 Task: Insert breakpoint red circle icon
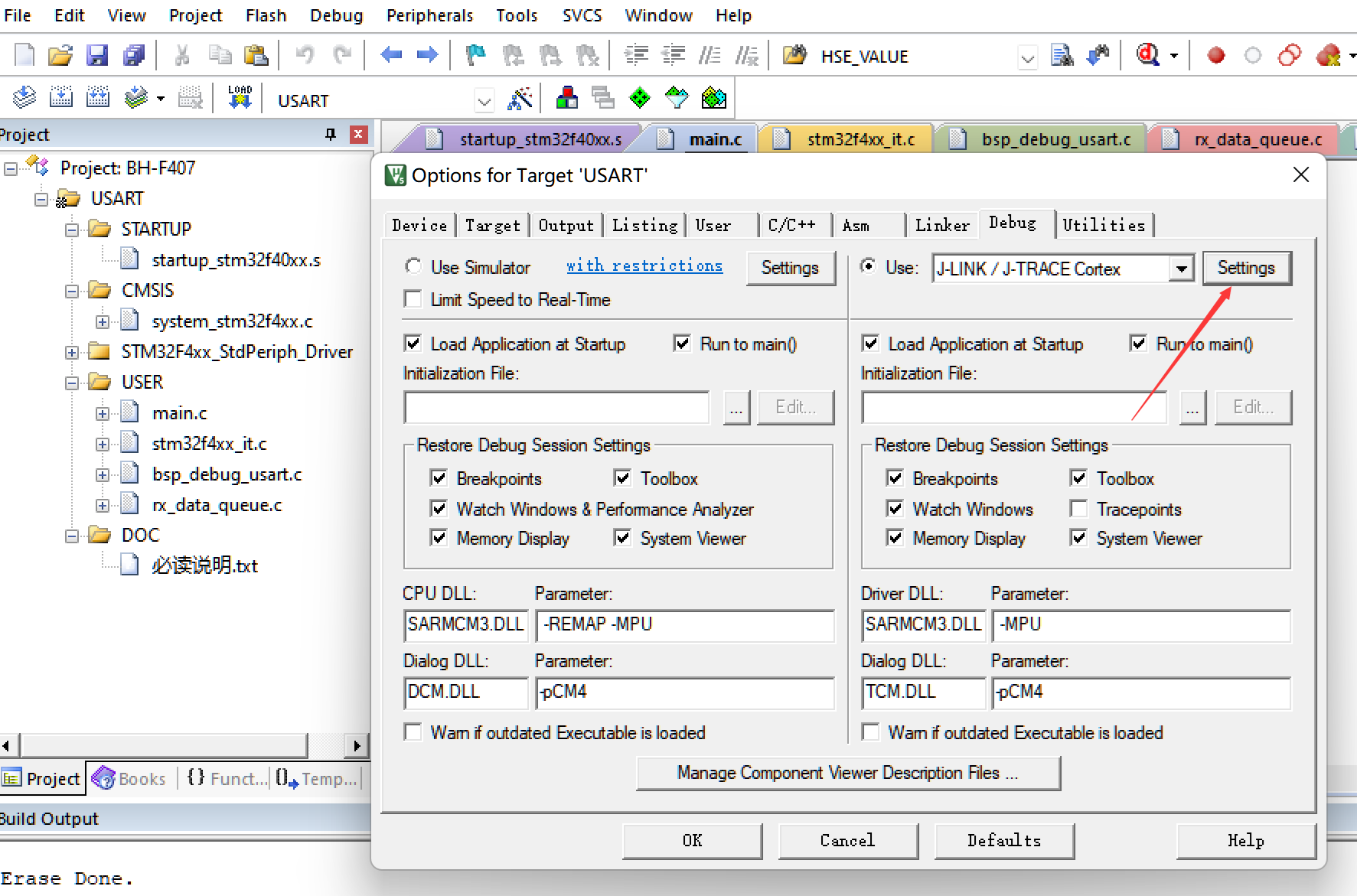pyautogui.click(x=1215, y=56)
